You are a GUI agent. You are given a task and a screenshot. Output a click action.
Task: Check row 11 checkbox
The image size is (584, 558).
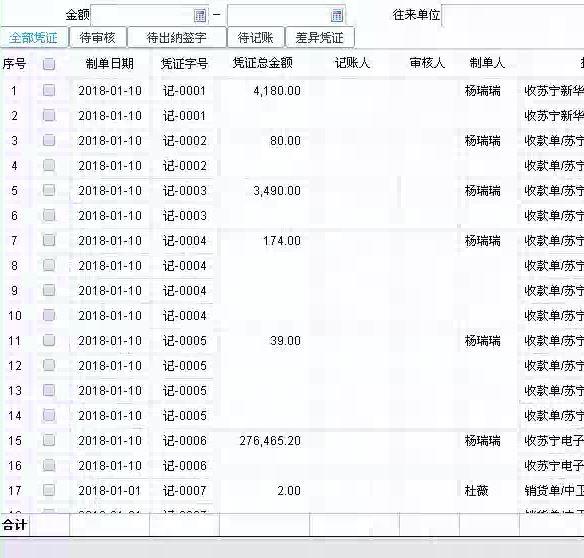point(49,340)
